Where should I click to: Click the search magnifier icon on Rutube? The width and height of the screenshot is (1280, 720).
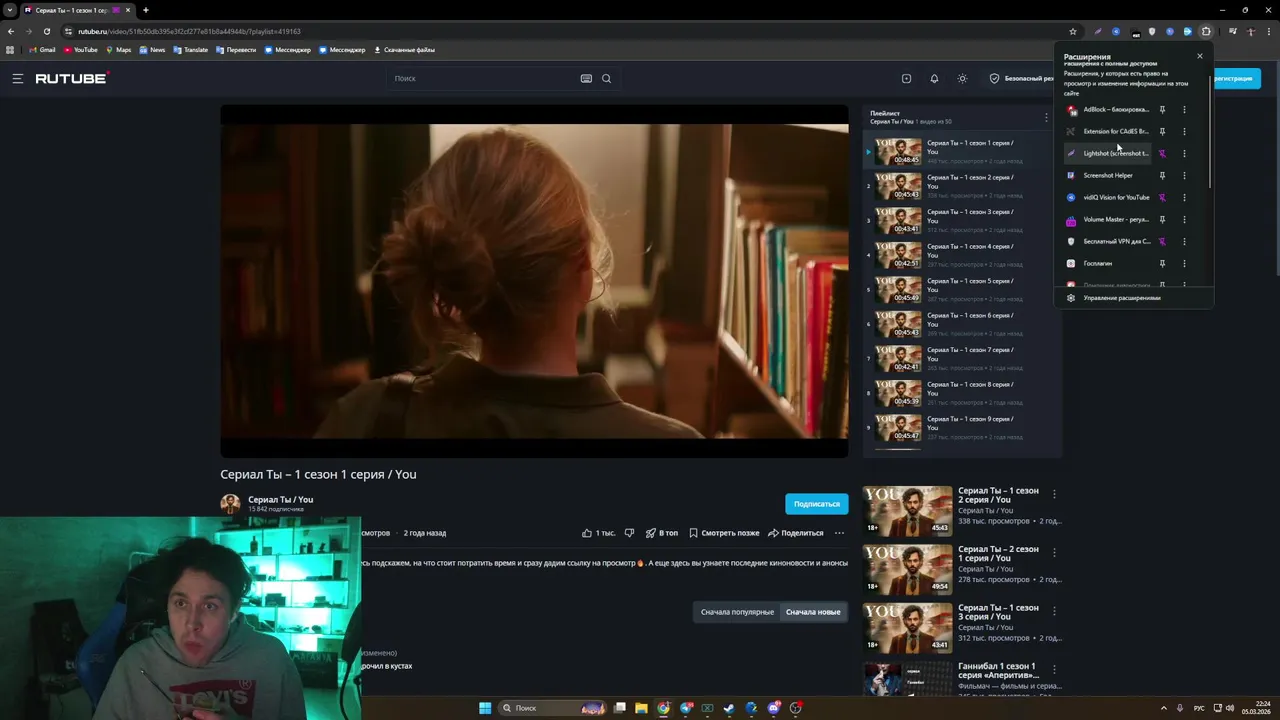[x=606, y=78]
